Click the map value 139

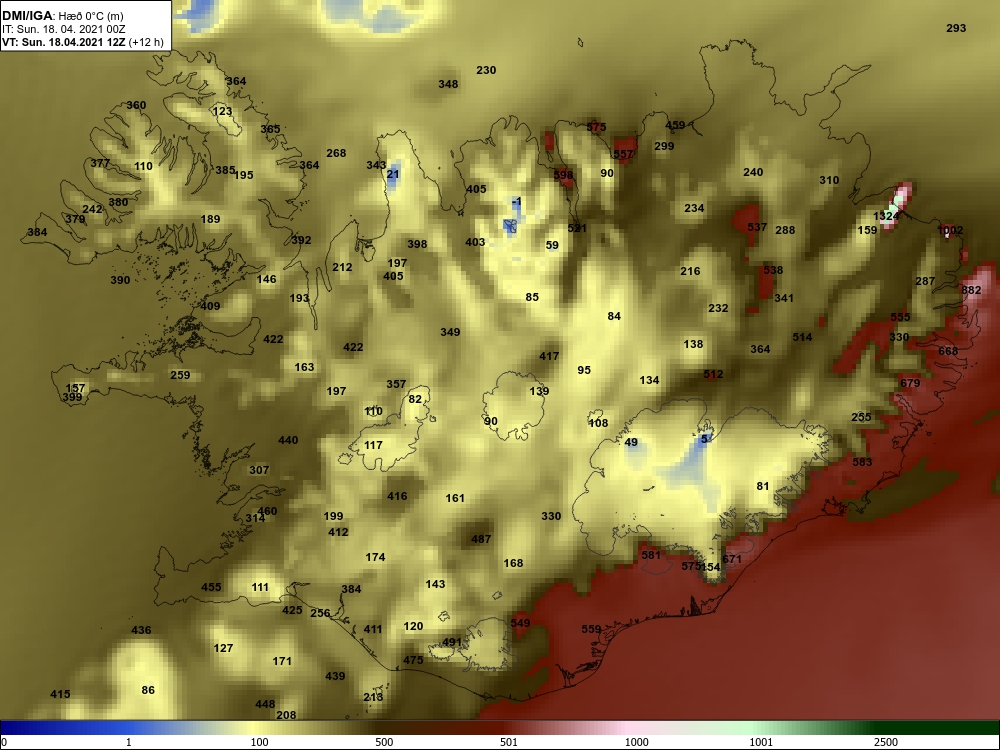pos(539,392)
